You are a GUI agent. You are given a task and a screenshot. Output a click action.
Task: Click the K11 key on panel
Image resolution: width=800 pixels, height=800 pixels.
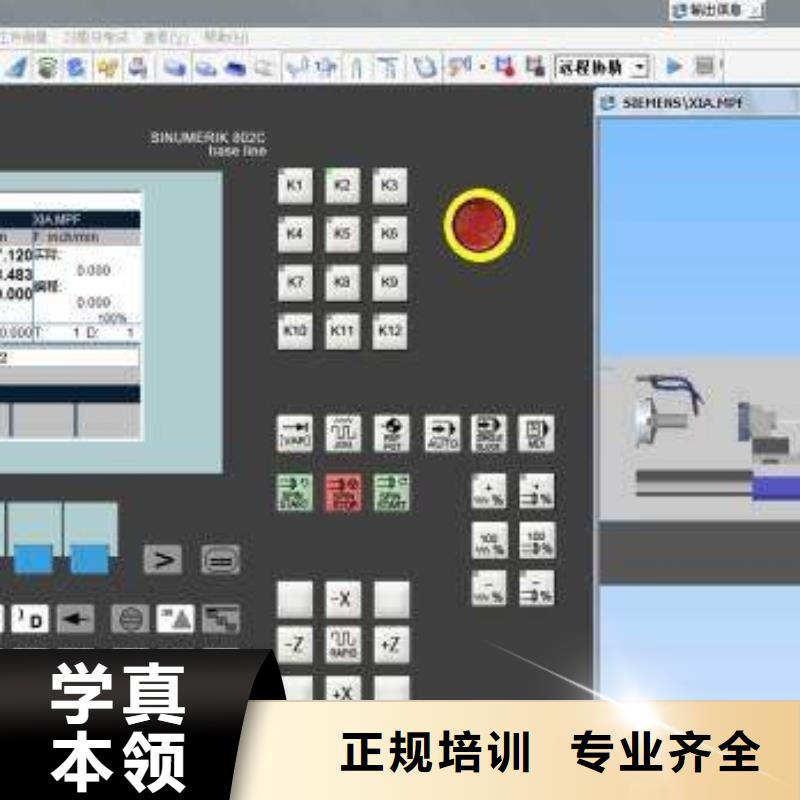click(342, 331)
